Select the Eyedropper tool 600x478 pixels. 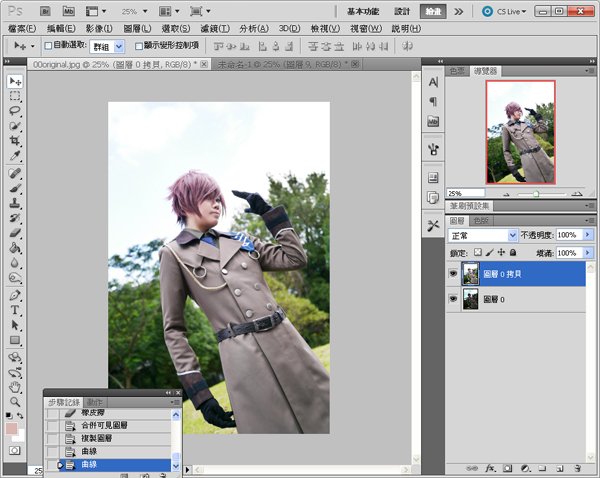coord(15,156)
